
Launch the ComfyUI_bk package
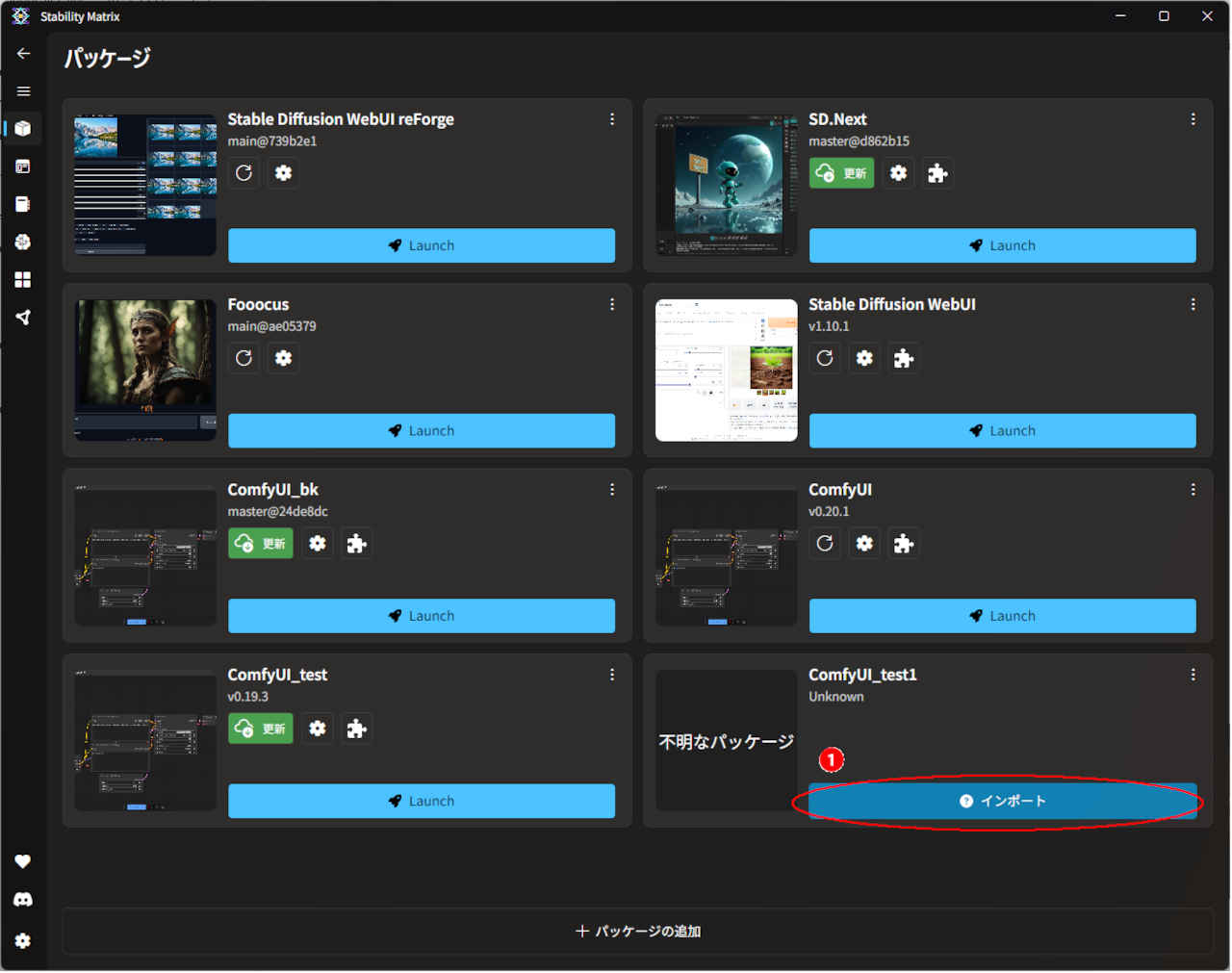pos(422,616)
